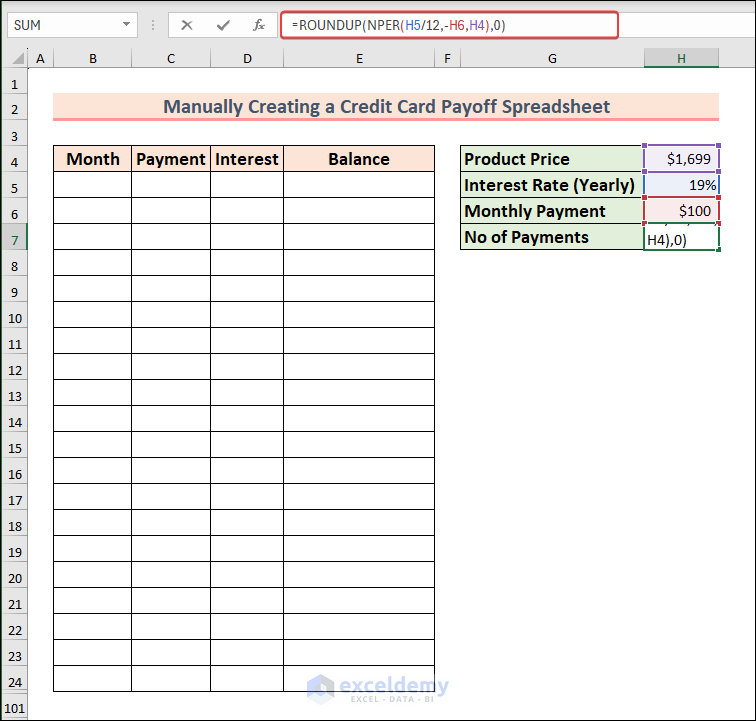
Task: Select column C header
Action: 171,59
